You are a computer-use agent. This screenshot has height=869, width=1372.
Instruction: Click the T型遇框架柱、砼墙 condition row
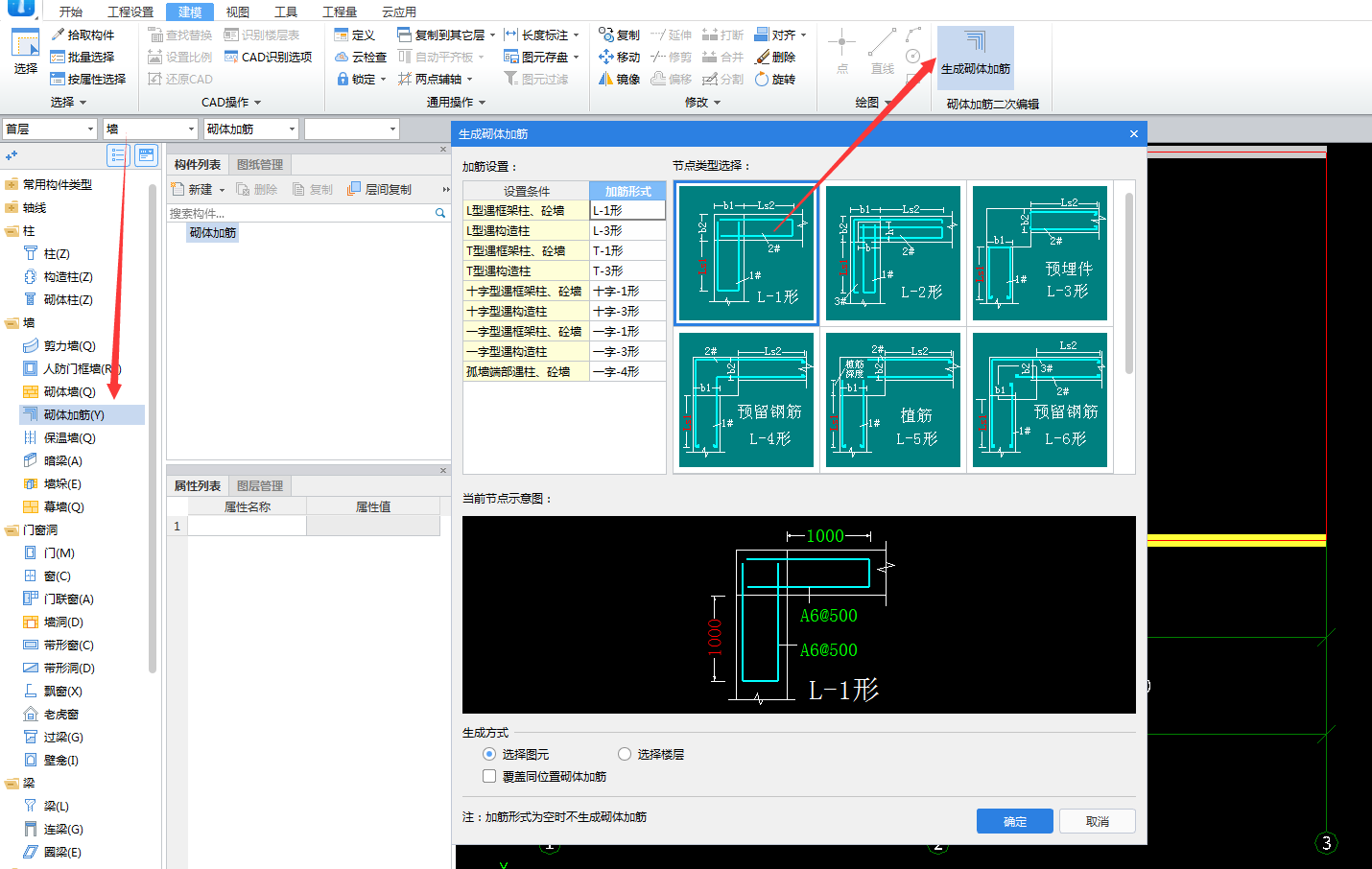coord(526,250)
